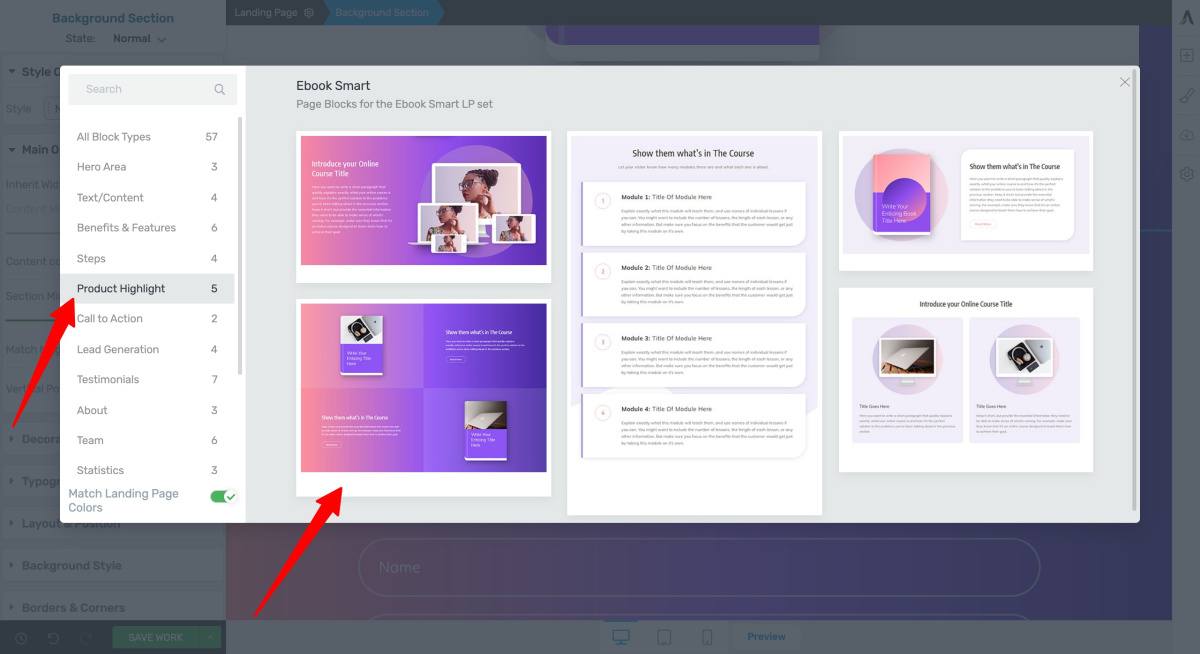The width and height of the screenshot is (1200, 654).
Task: Open the Lead Generation category
Action: point(147,350)
